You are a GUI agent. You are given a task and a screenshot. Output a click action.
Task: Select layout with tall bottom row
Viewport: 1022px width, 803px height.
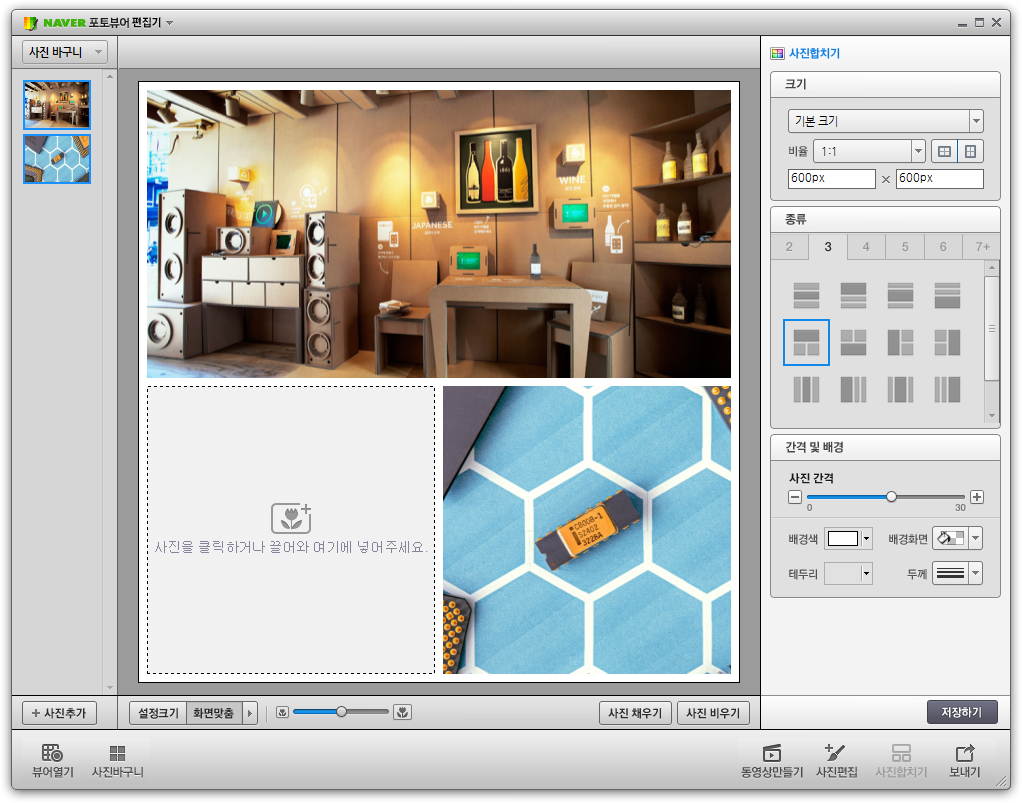947,295
